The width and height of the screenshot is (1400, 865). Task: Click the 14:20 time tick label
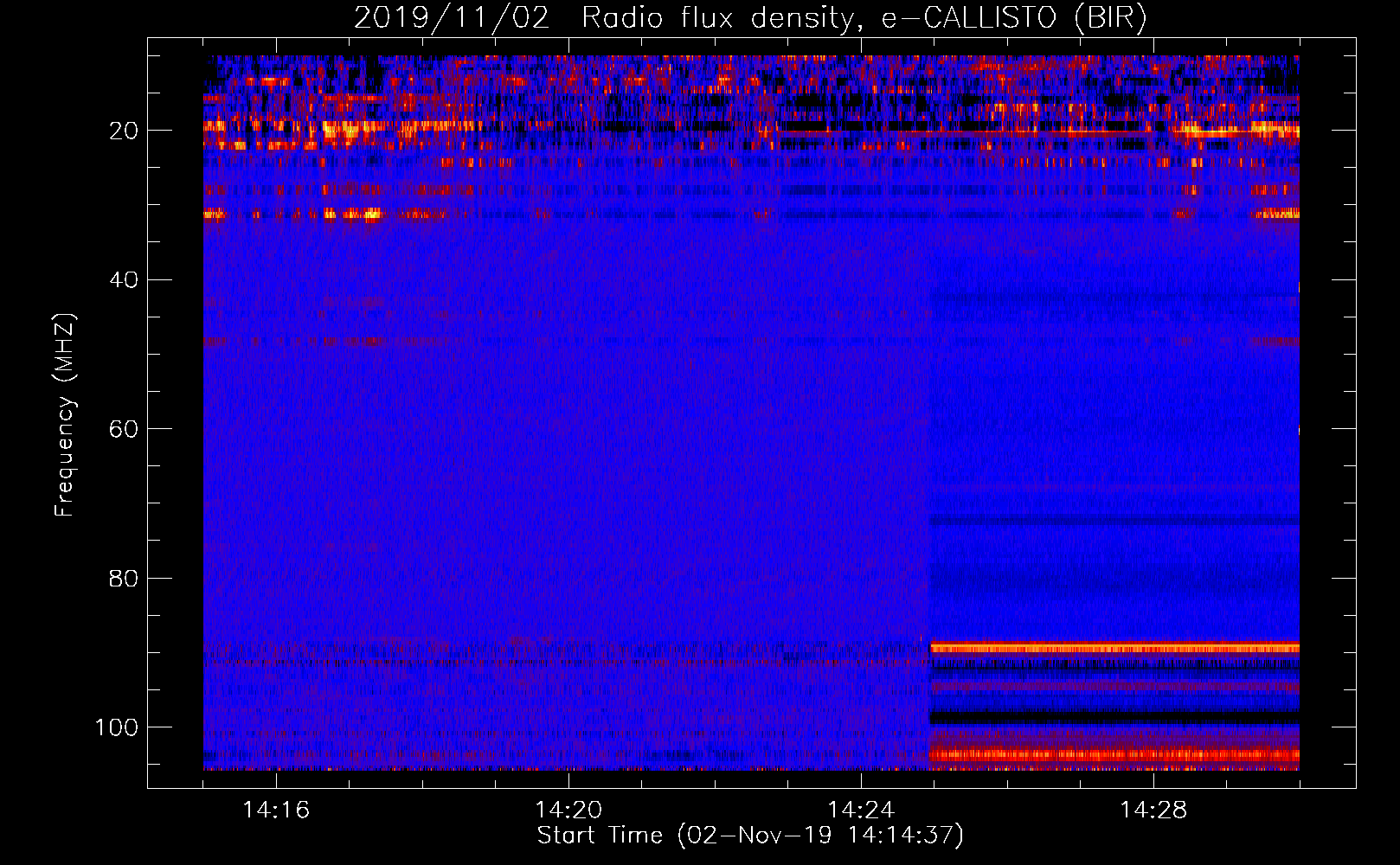tap(568, 810)
